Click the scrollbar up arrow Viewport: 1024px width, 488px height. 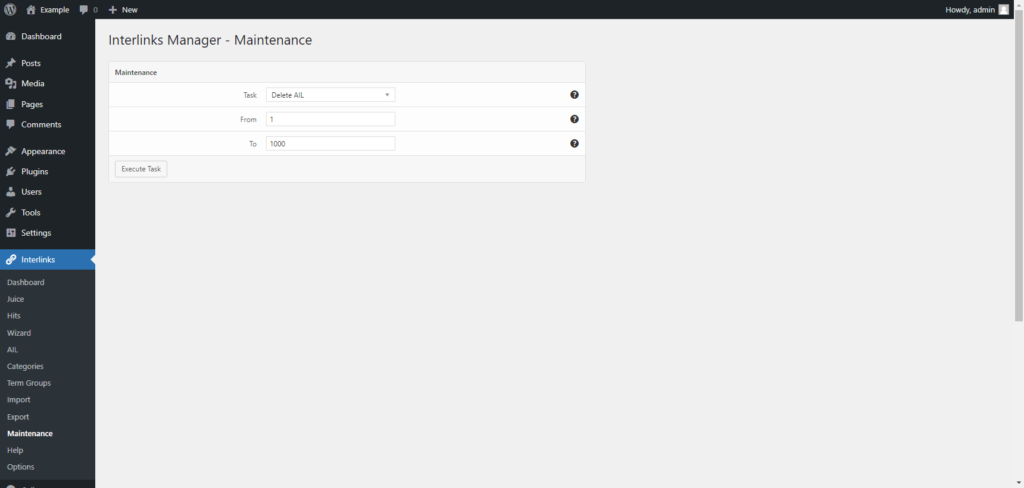[1018, 5]
